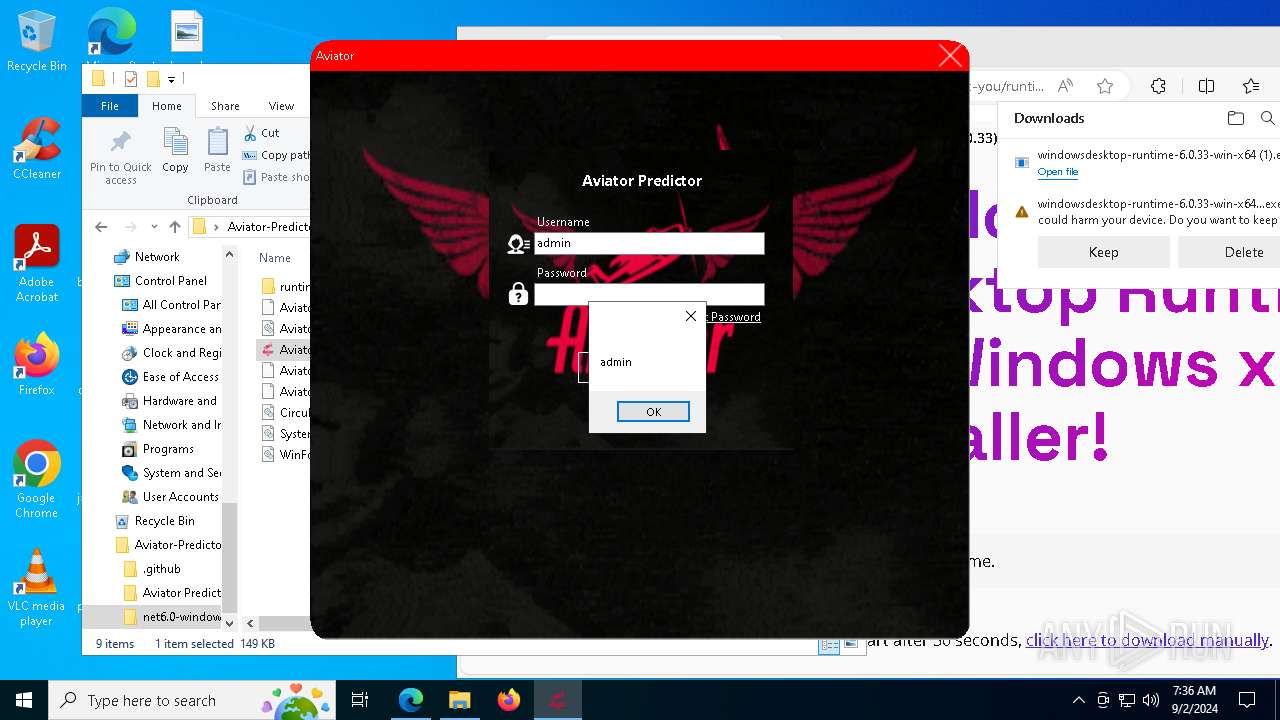Click the empty Password field
The width and height of the screenshot is (1280, 720).
(x=649, y=294)
